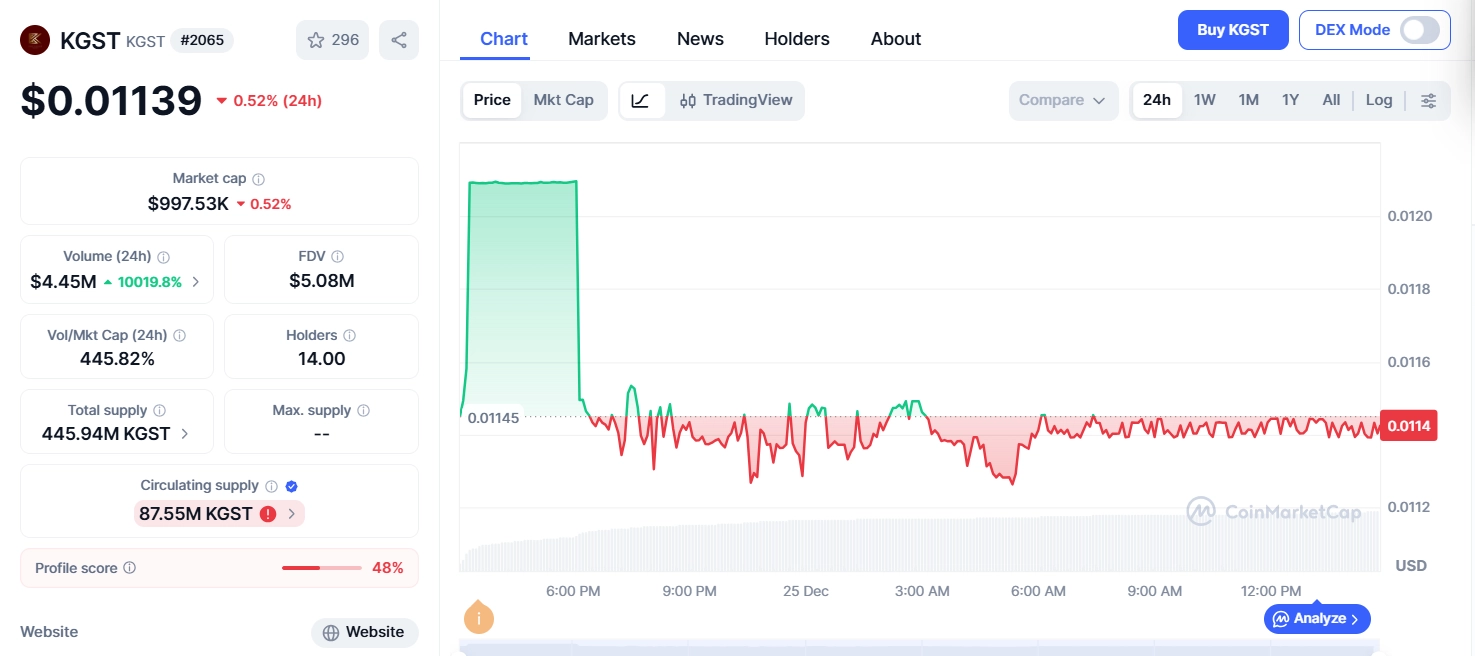Screen dimensions: 1475x656
Task: Click the orange event marker on timeline
Action: (x=479, y=618)
